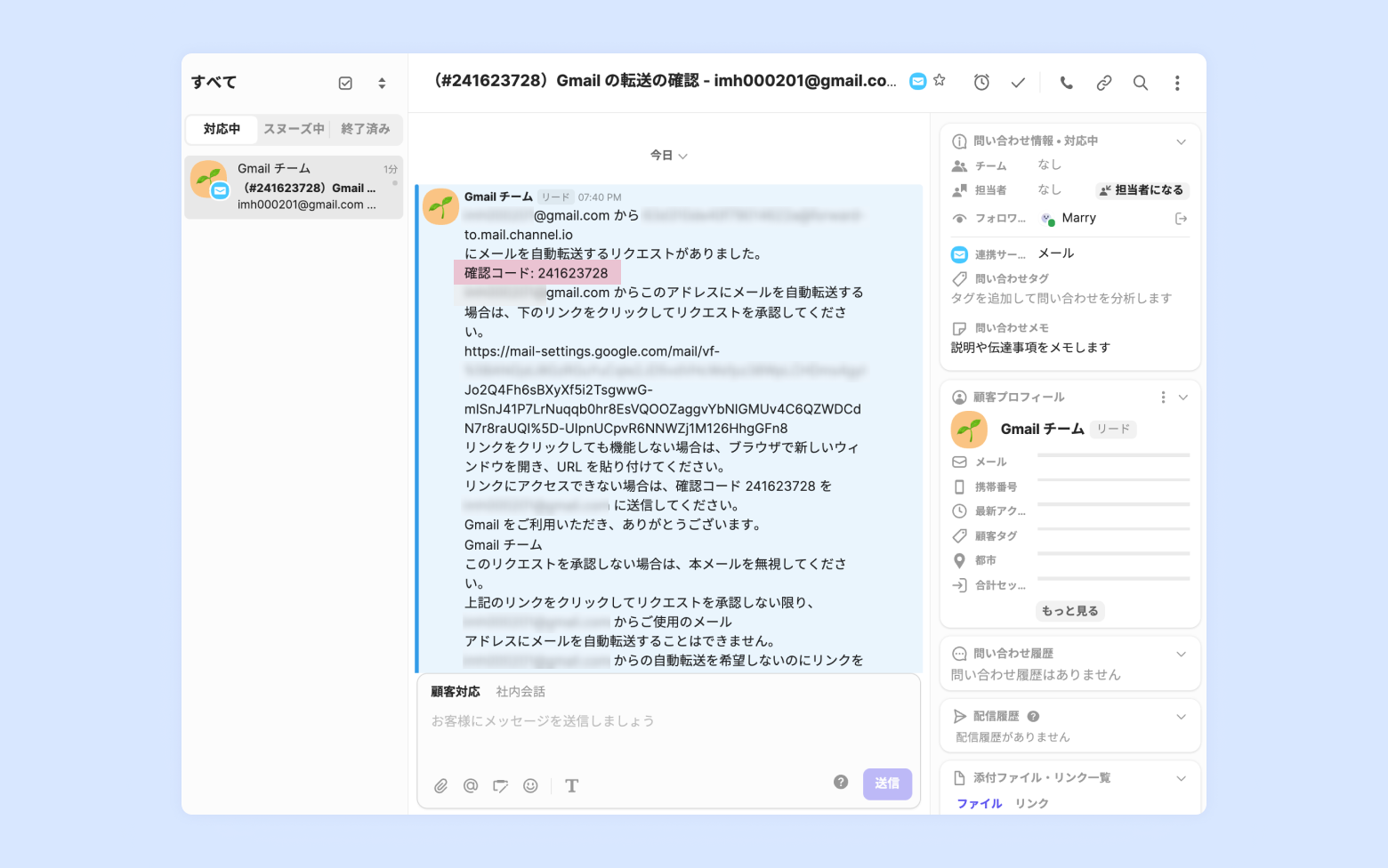
Task: Switch to the 対応中 tab
Action: (222, 129)
